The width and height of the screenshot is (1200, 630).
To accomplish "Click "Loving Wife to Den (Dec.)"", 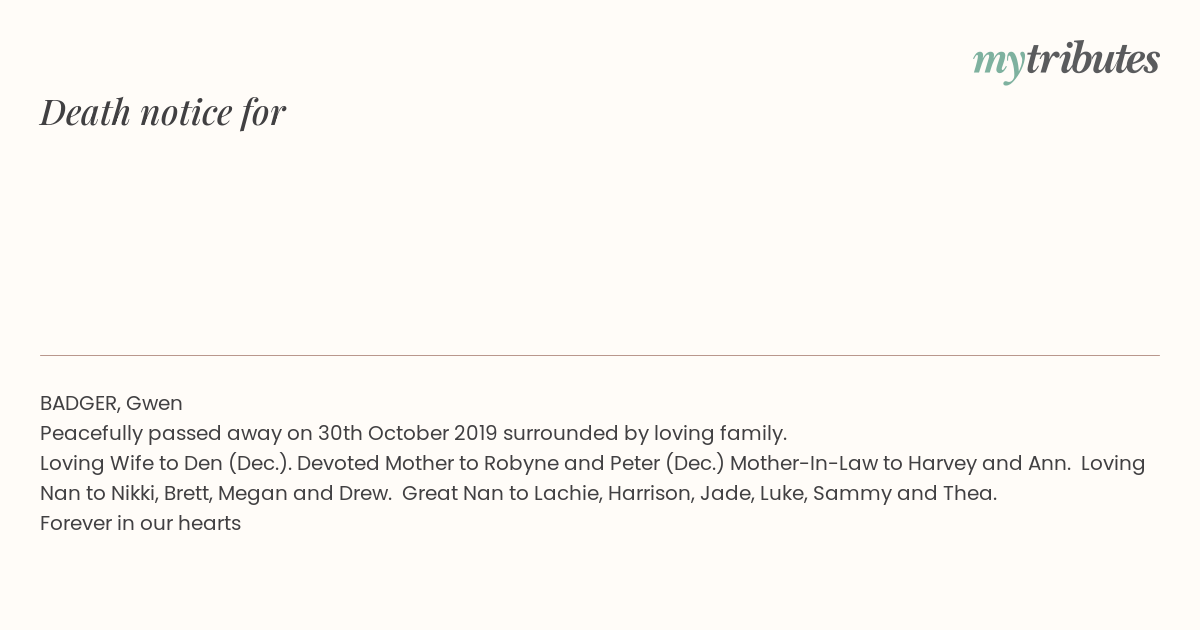I will [x=165, y=463].
